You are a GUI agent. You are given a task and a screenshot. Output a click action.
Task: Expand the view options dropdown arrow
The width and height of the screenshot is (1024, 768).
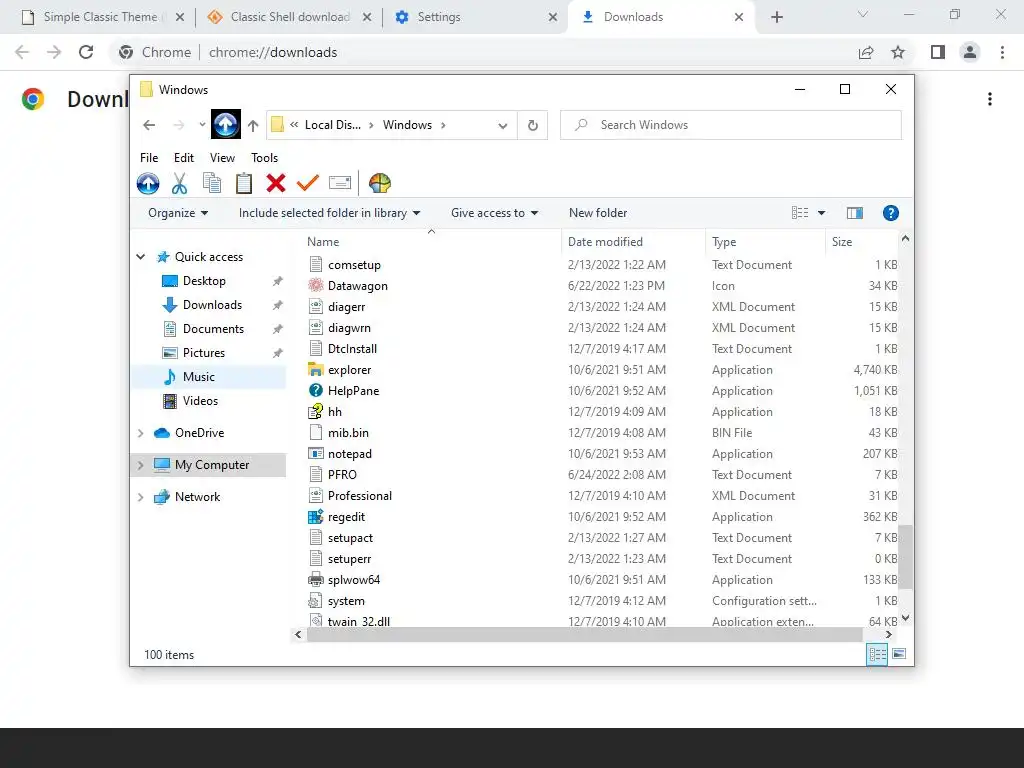(822, 213)
